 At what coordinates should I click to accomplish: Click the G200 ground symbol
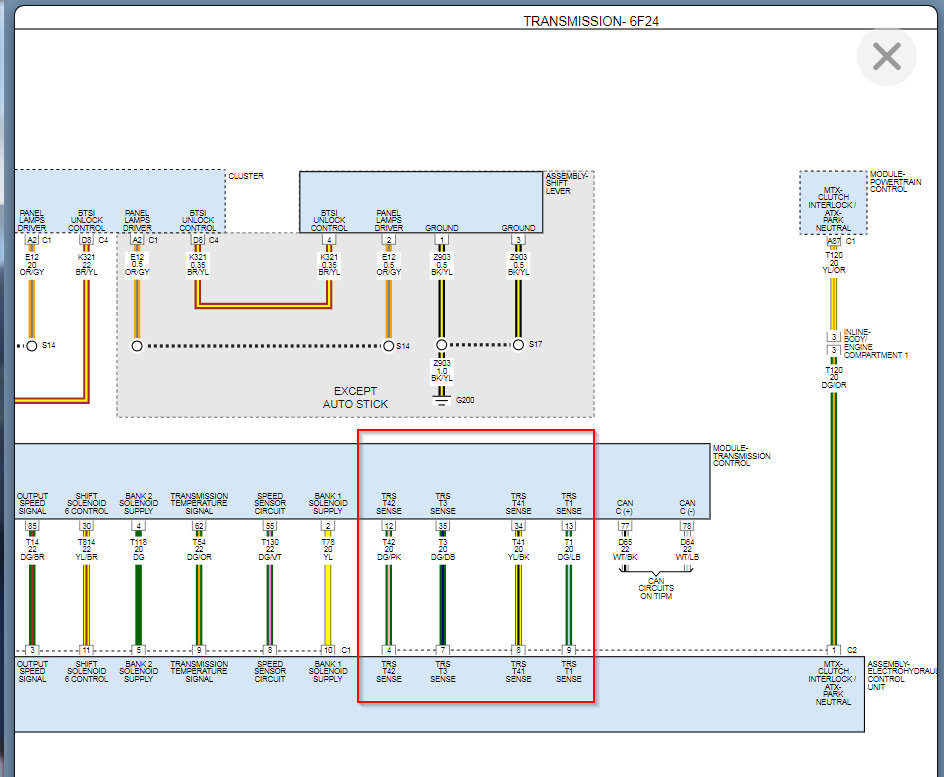[x=441, y=400]
